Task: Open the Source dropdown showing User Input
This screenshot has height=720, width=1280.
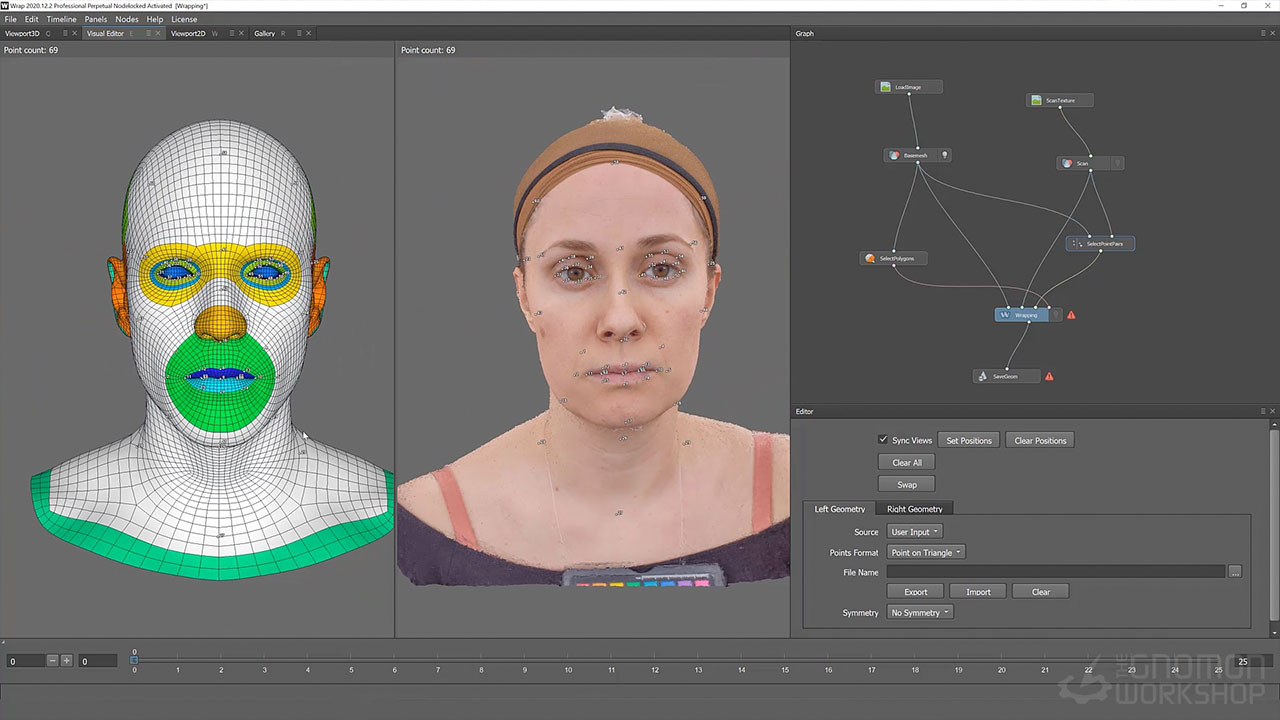Action: pos(915,532)
